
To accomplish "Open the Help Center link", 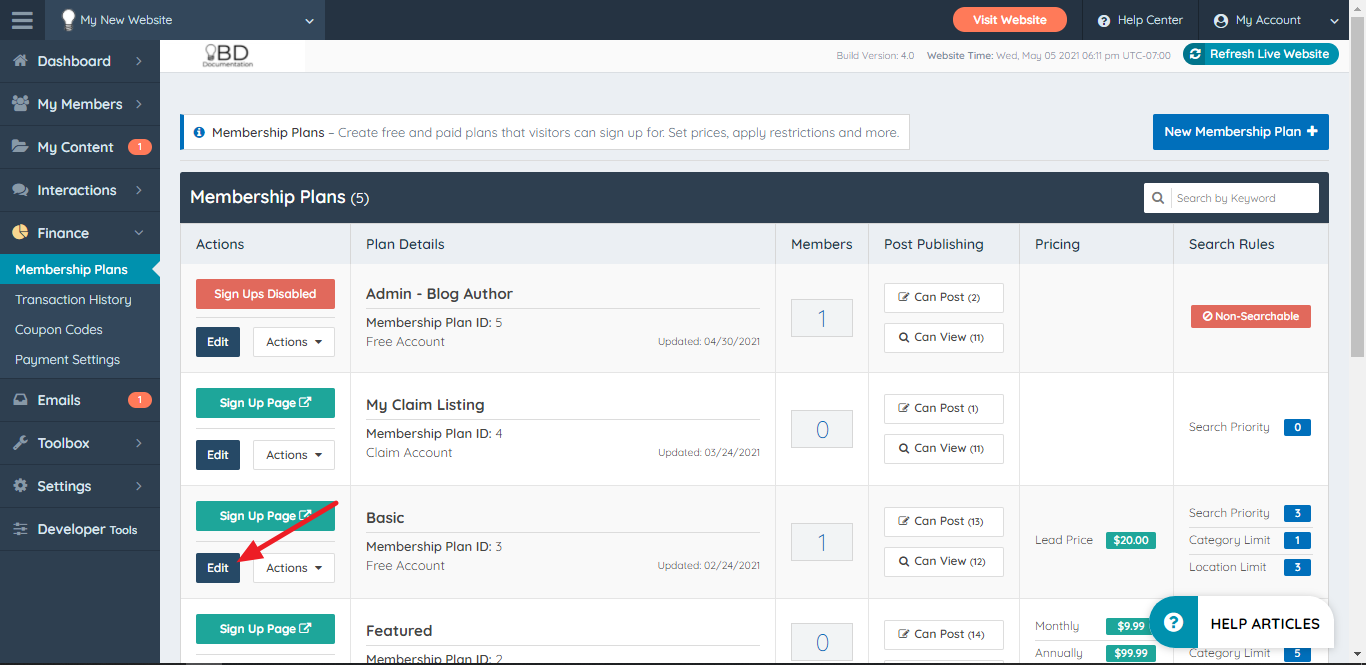I will coord(1140,20).
